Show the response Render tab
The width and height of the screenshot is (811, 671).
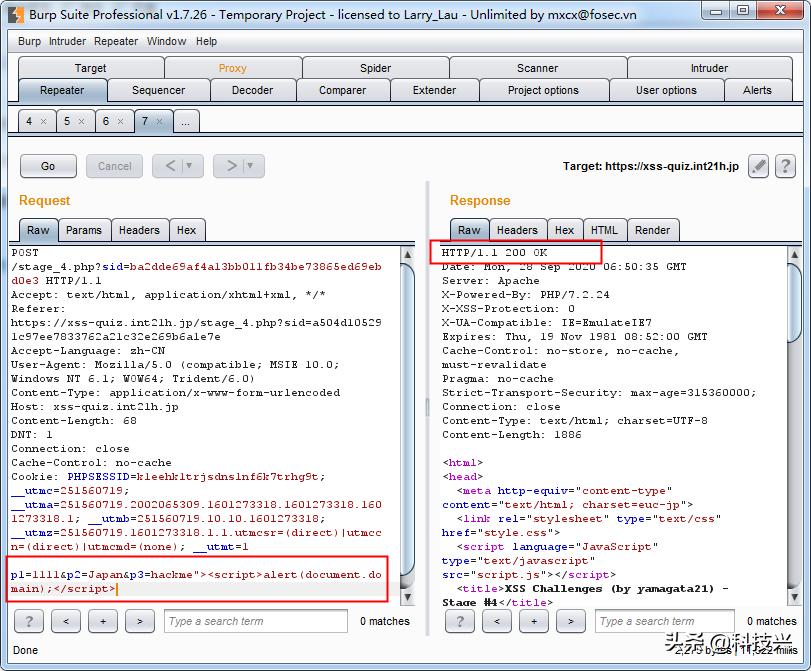click(x=652, y=230)
